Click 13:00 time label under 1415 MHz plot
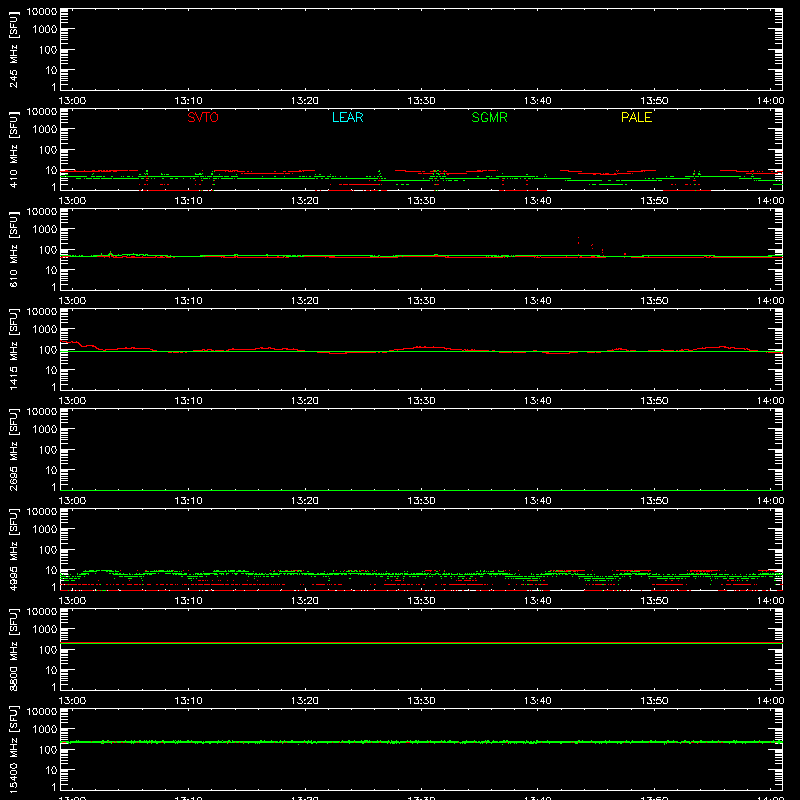800x800 pixels. (72, 401)
